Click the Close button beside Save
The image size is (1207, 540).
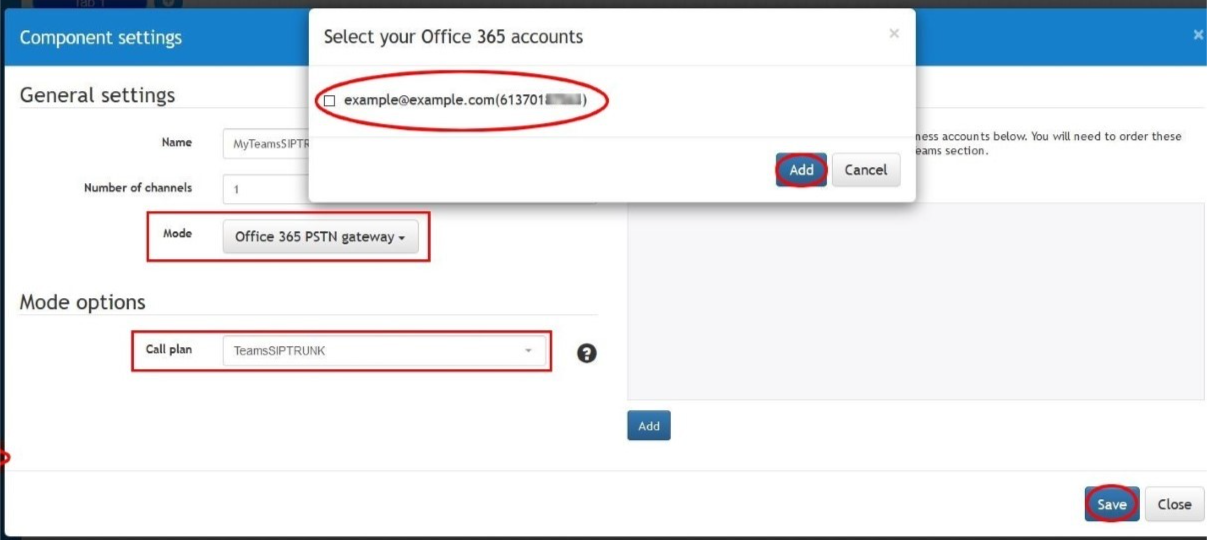[x=1174, y=504]
